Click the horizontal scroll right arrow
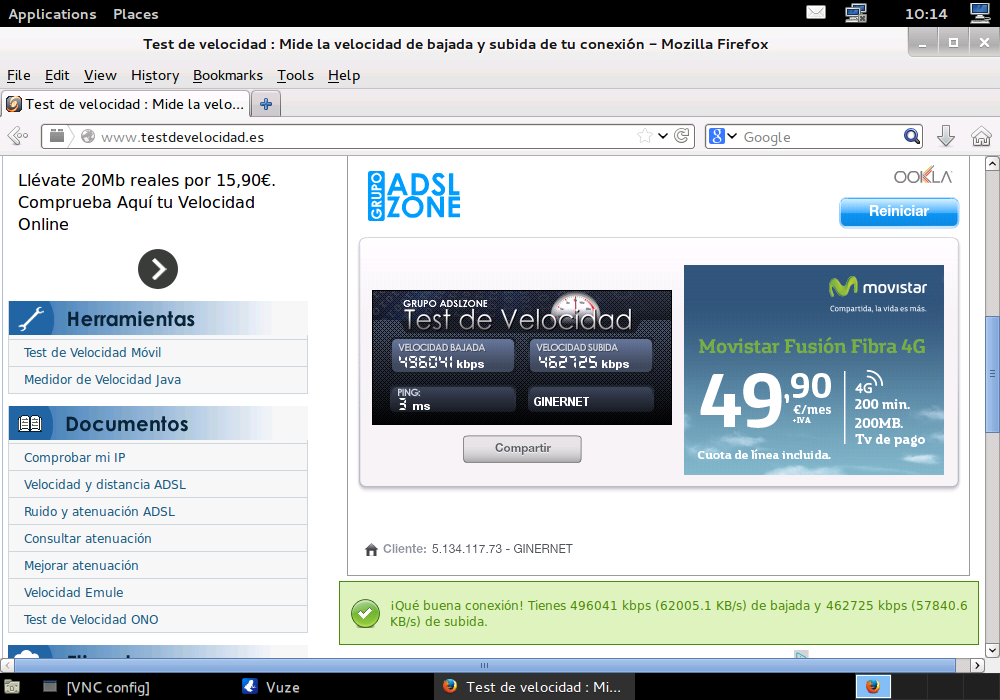 (x=977, y=666)
